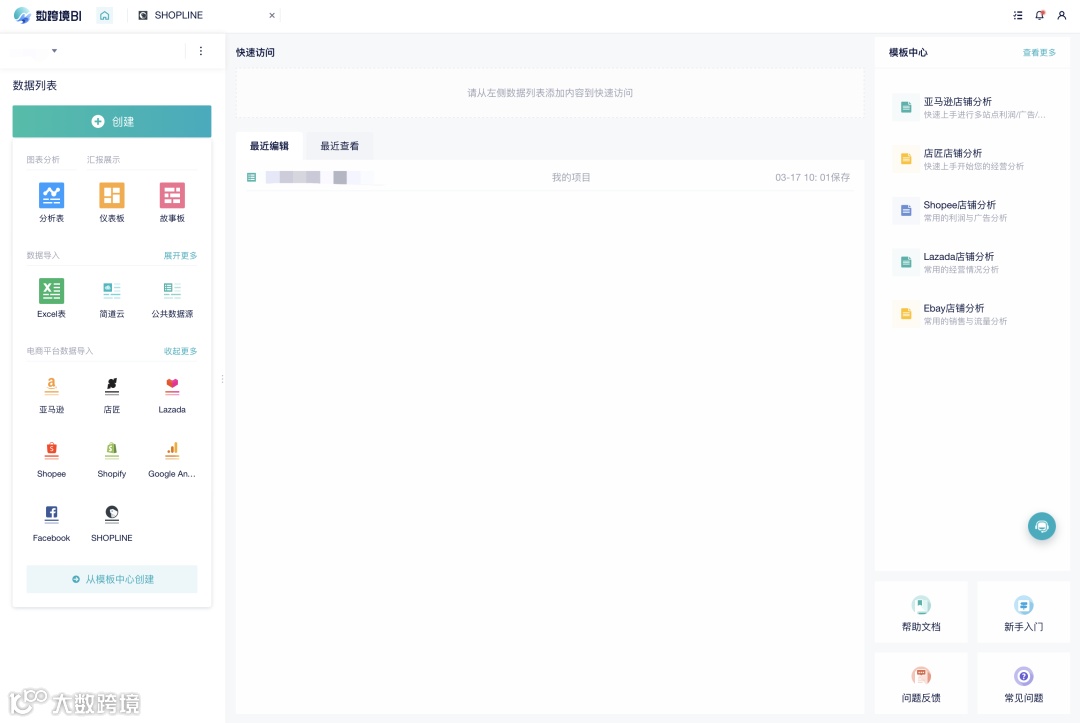
Task: Open 店匠店铺分析 template
Action: [972, 159]
